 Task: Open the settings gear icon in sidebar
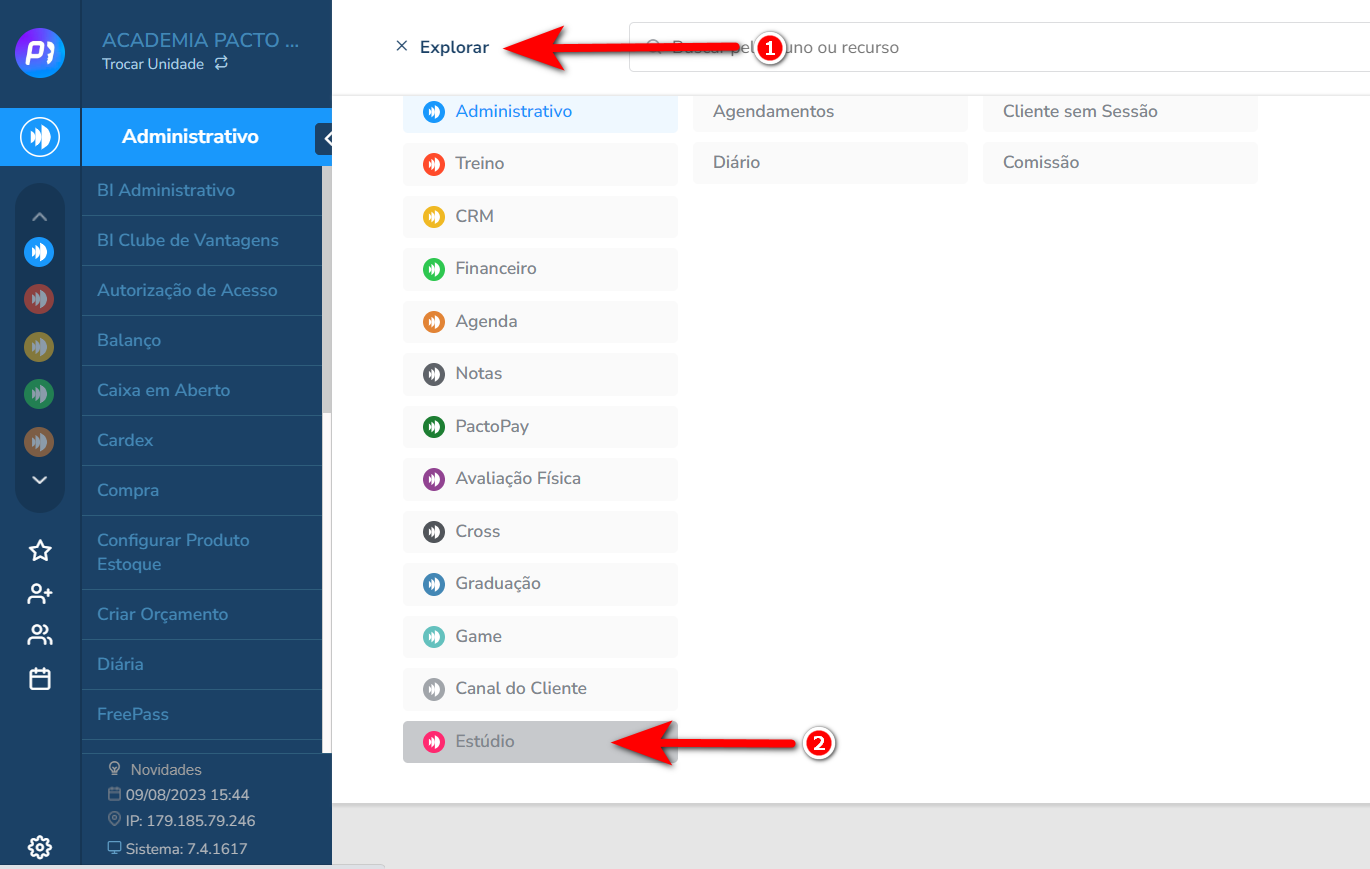coord(40,847)
